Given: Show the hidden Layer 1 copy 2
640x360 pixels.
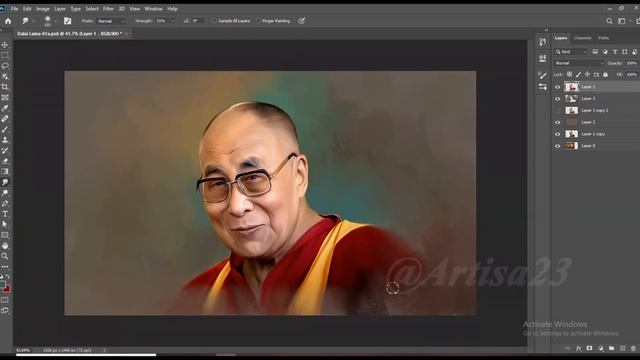Looking at the screenshot, I should click(558, 111).
